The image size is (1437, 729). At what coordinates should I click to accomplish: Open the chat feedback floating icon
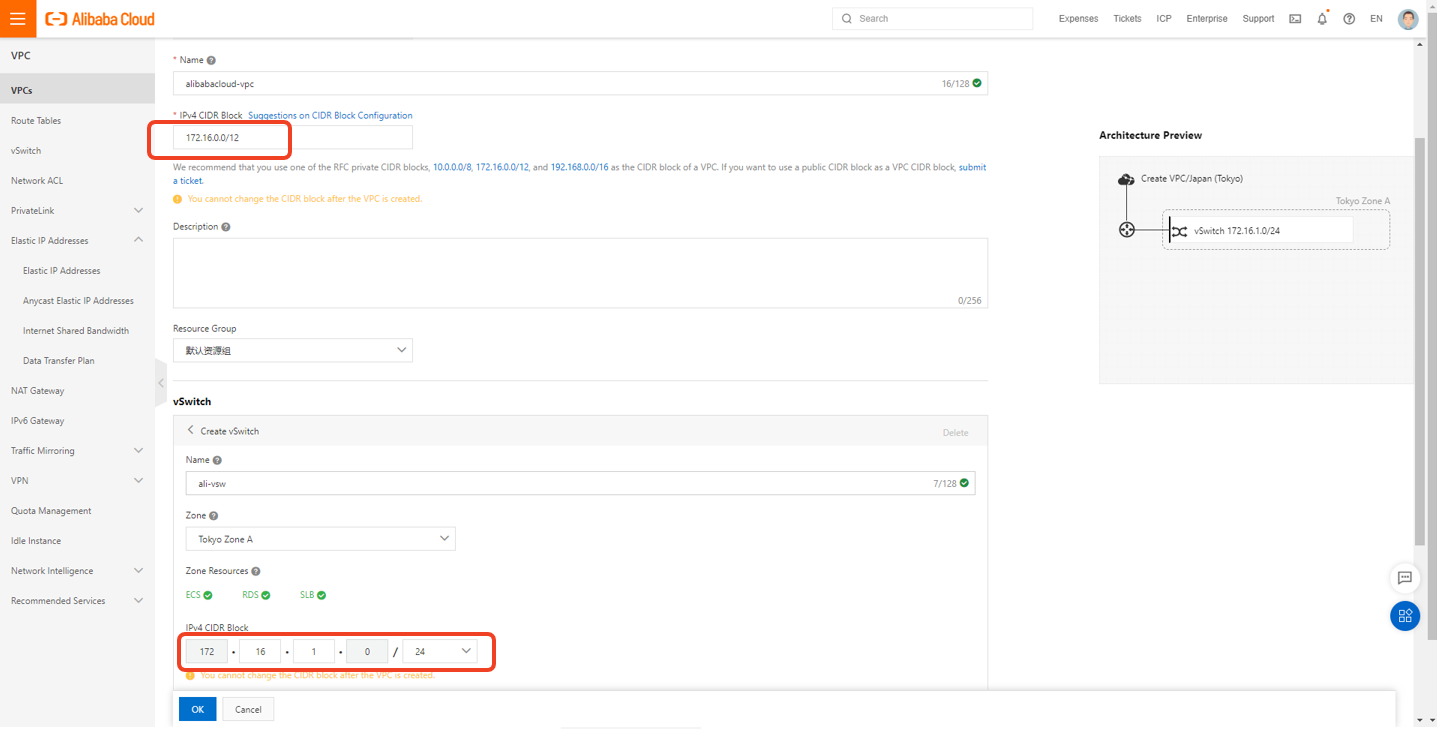(x=1404, y=577)
